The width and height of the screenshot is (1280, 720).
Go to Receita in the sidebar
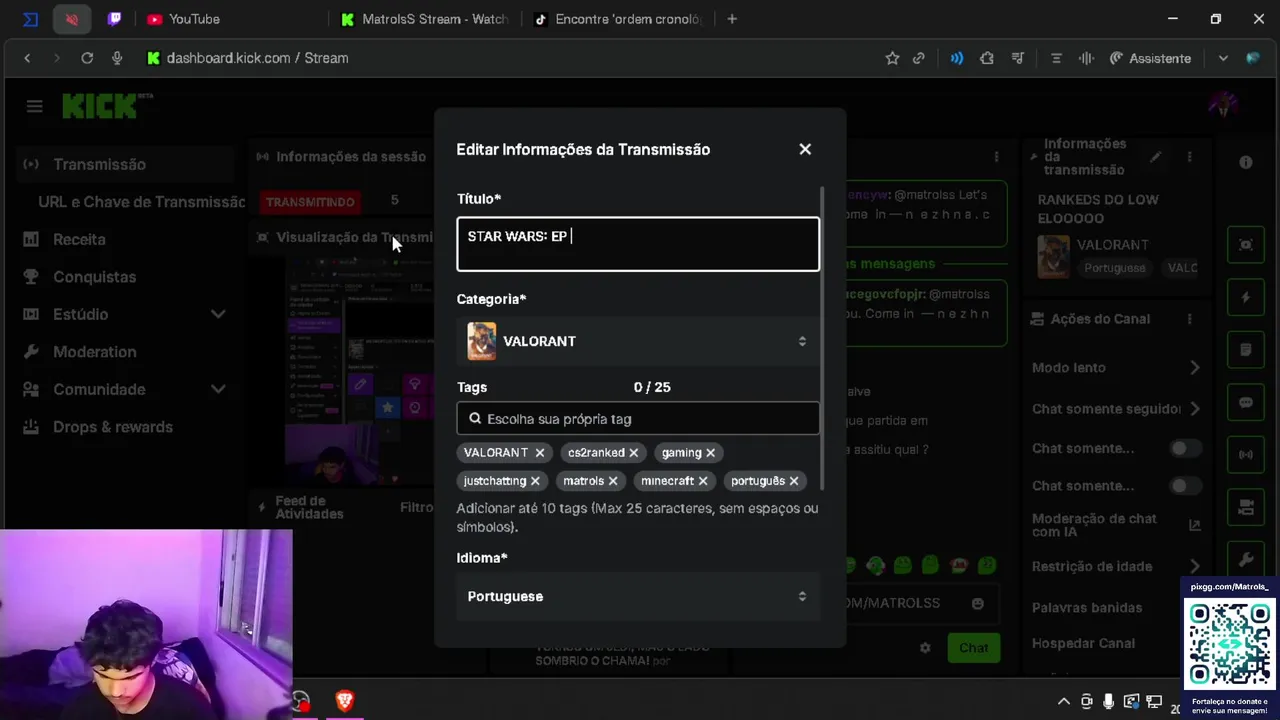[x=79, y=239]
